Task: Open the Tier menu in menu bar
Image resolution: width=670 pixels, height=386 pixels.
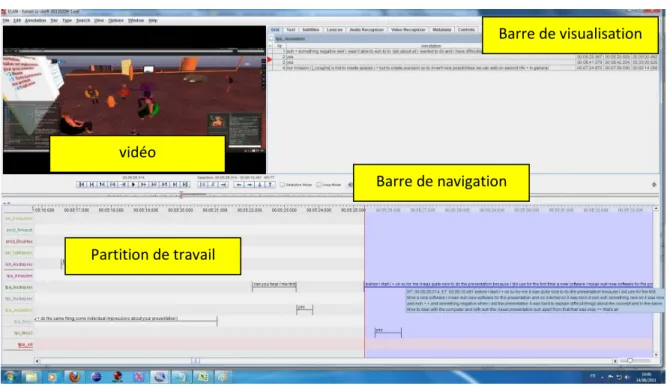Action: [x=54, y=20]
